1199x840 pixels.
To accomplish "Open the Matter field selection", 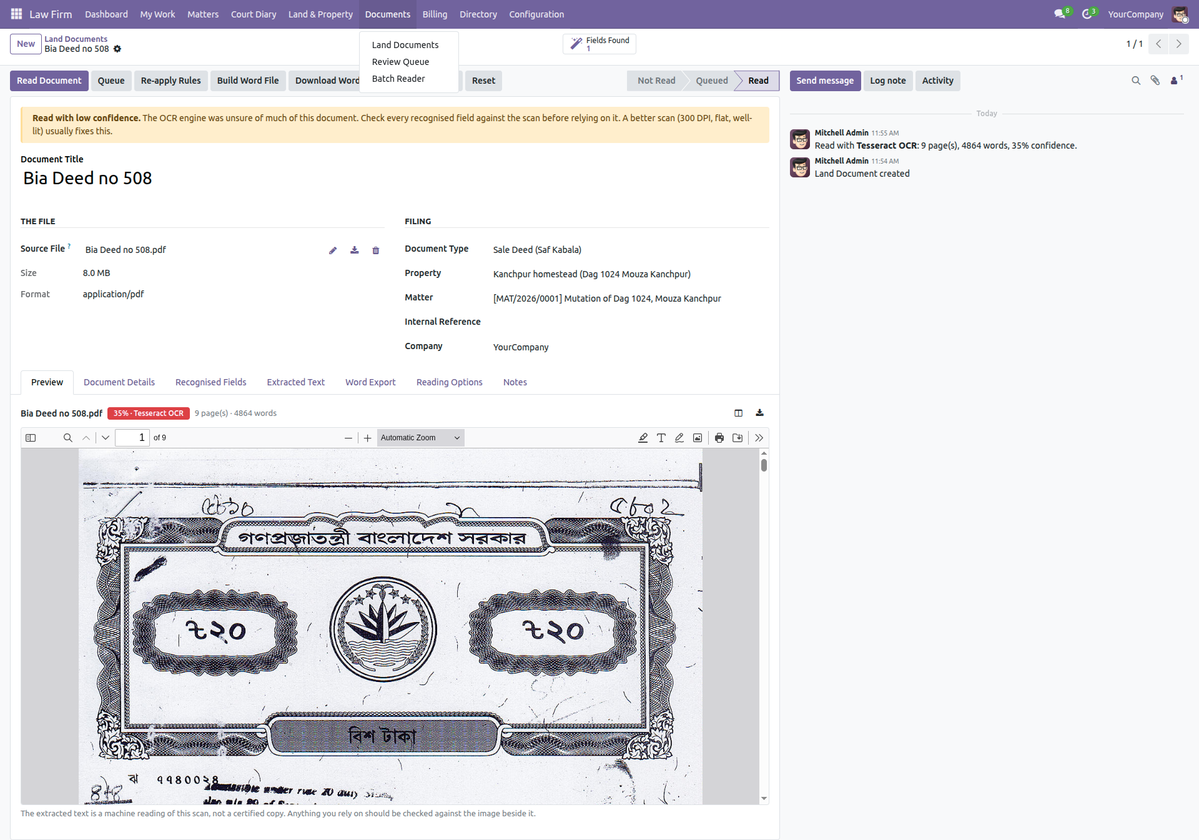I will 630,299.
